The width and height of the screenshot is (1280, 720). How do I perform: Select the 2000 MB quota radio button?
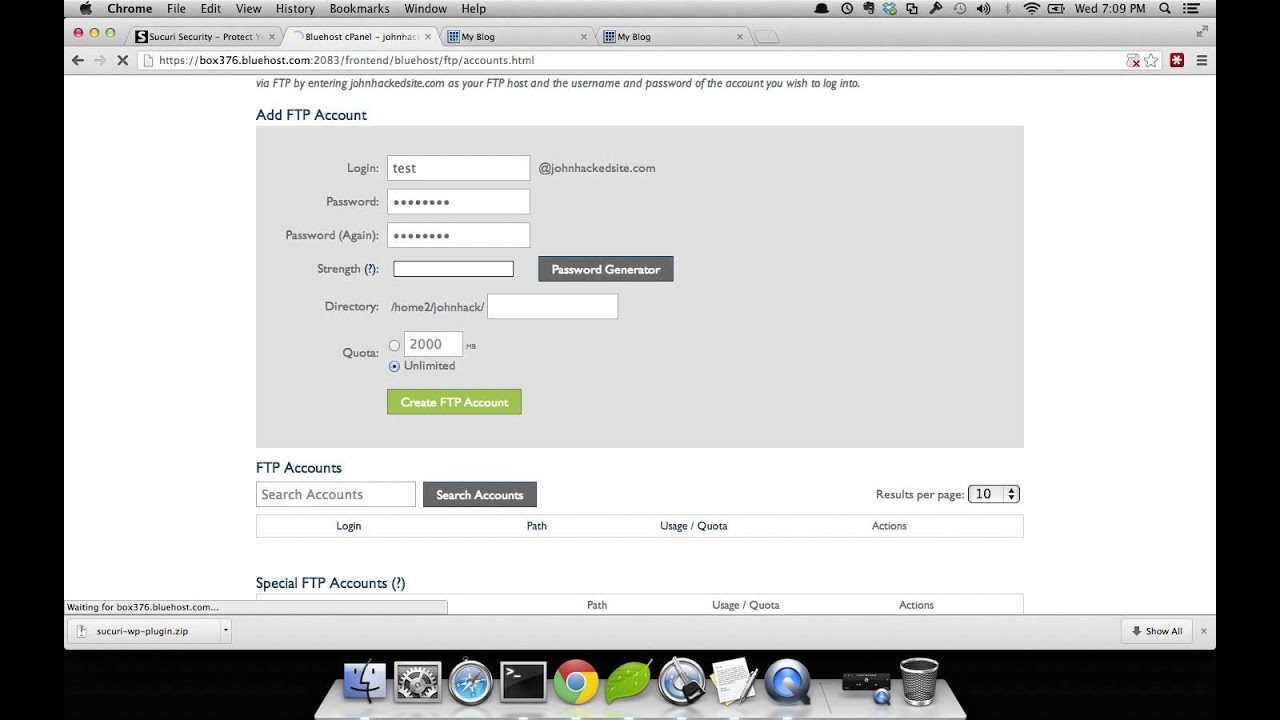[394, 346]
